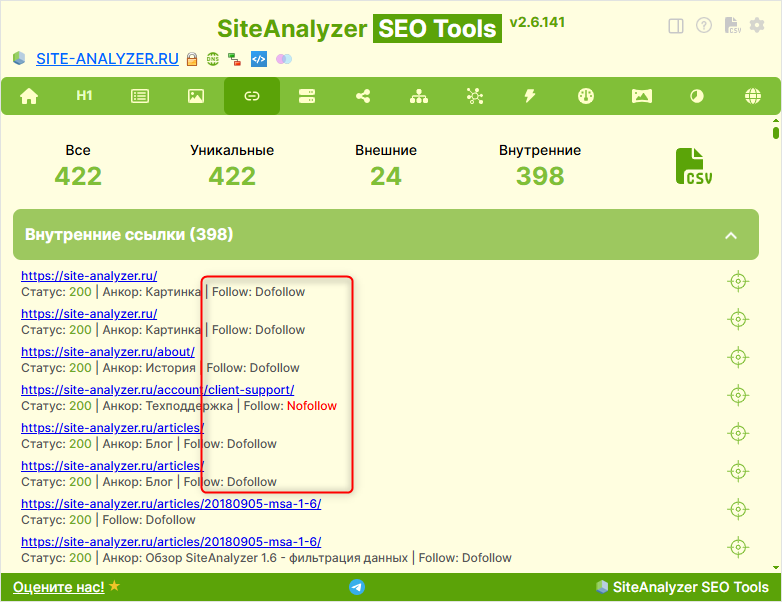
Task: Open the Home tab icon
Action: [29, 96]
